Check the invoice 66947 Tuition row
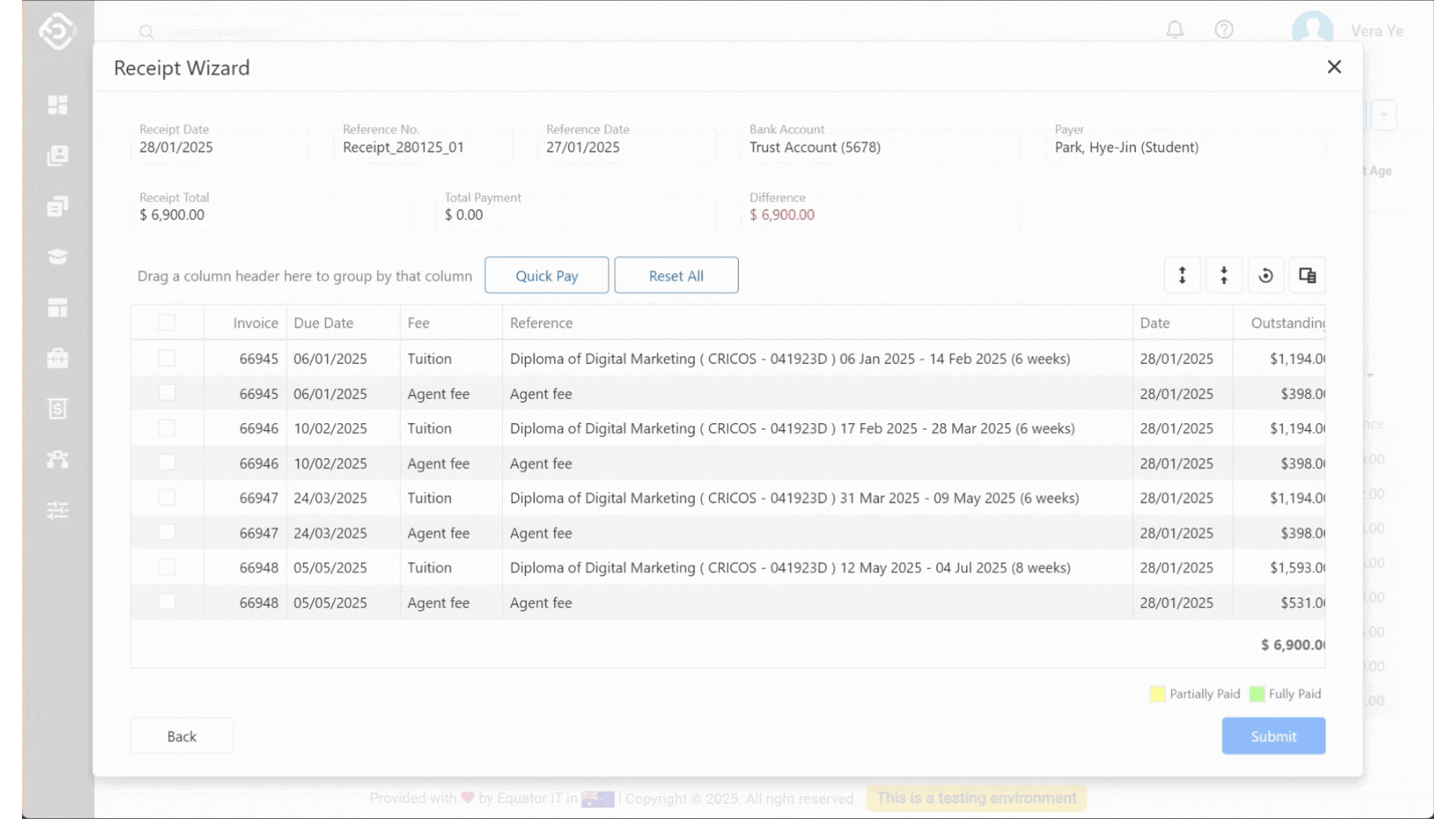1456x819 pixels. 167,497
